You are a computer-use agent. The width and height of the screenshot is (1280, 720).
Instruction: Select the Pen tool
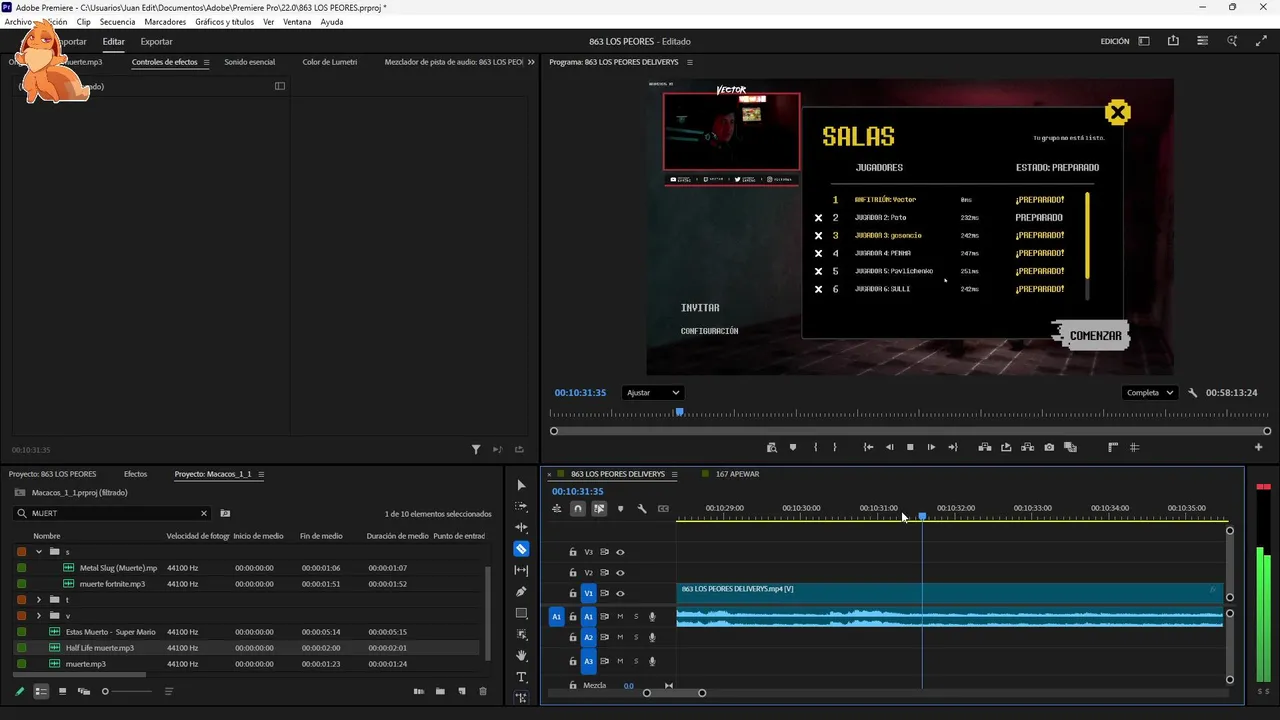(x=521, y=592)
